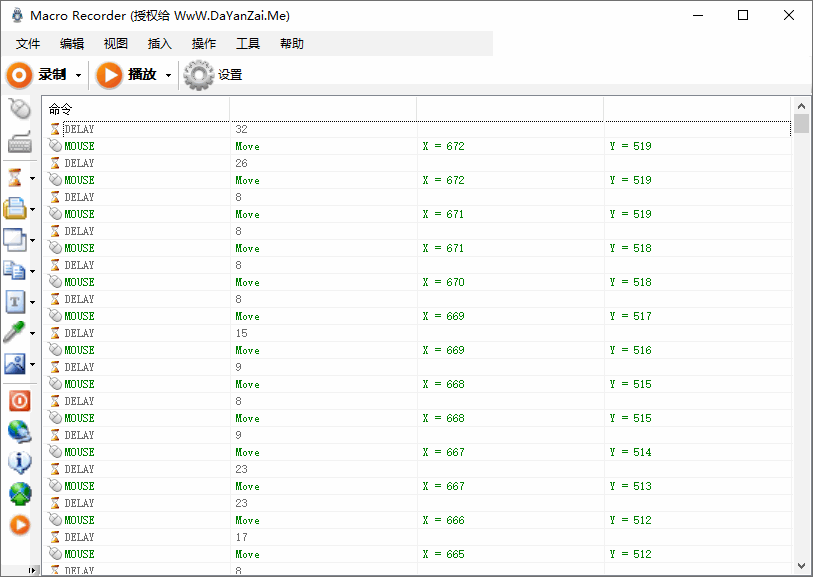
Task: Open the 视图 menu
Action: click(116, 44)
